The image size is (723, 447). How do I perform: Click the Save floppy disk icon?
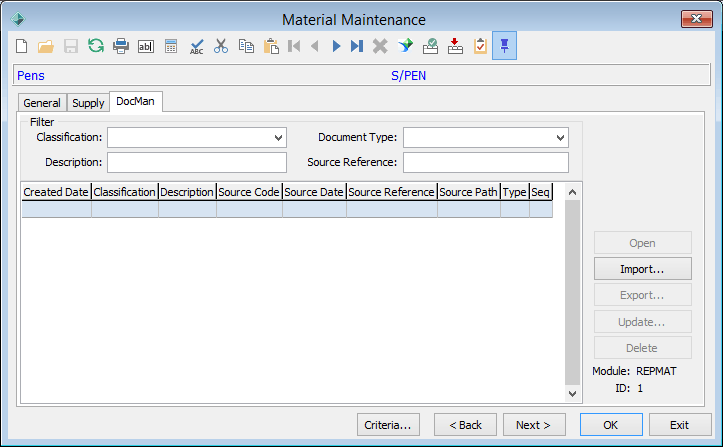tap(71, 46)
